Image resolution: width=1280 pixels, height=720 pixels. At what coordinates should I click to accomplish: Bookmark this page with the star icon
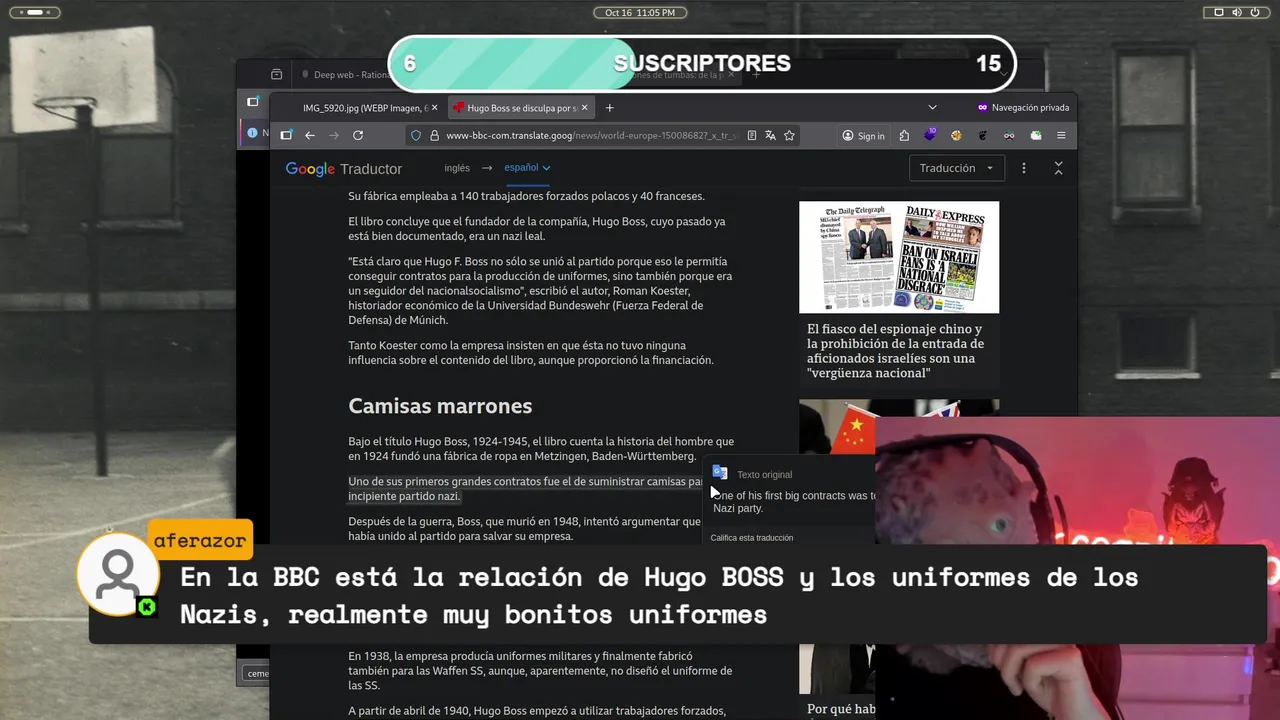click(x=789, y=135)
